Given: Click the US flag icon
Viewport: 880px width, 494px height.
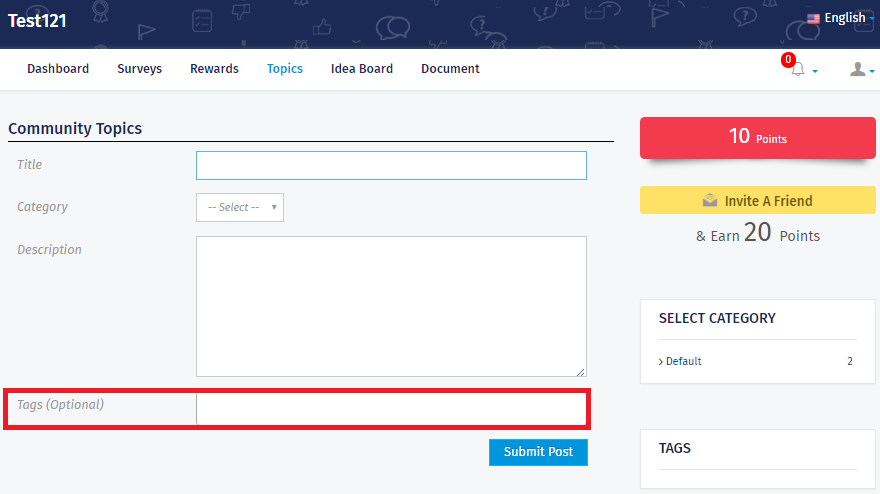Looking at the screenshot, I should pos(813,18).
